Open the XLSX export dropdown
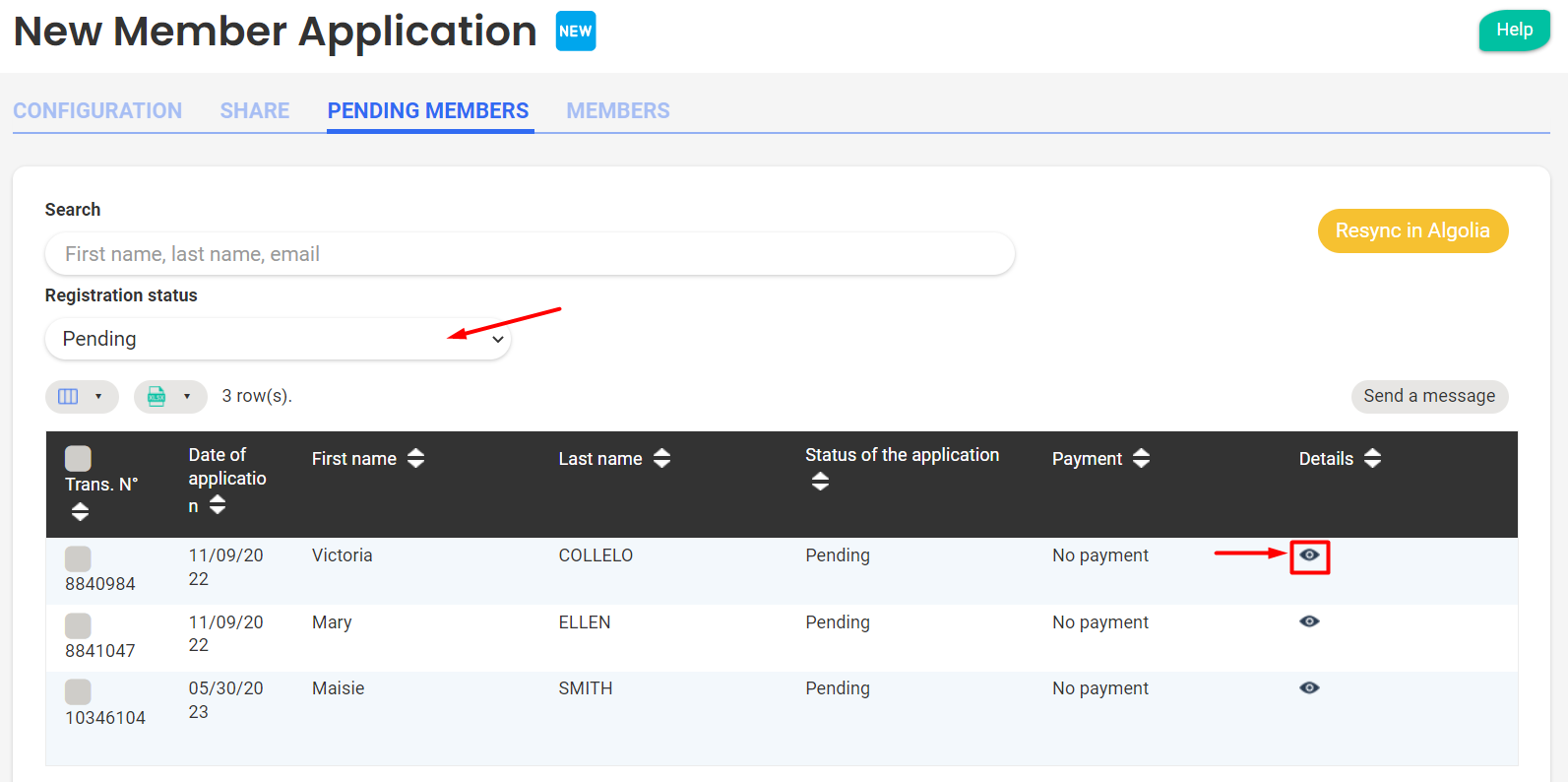This screenshot has height=782, width=1568. [170, 397]
